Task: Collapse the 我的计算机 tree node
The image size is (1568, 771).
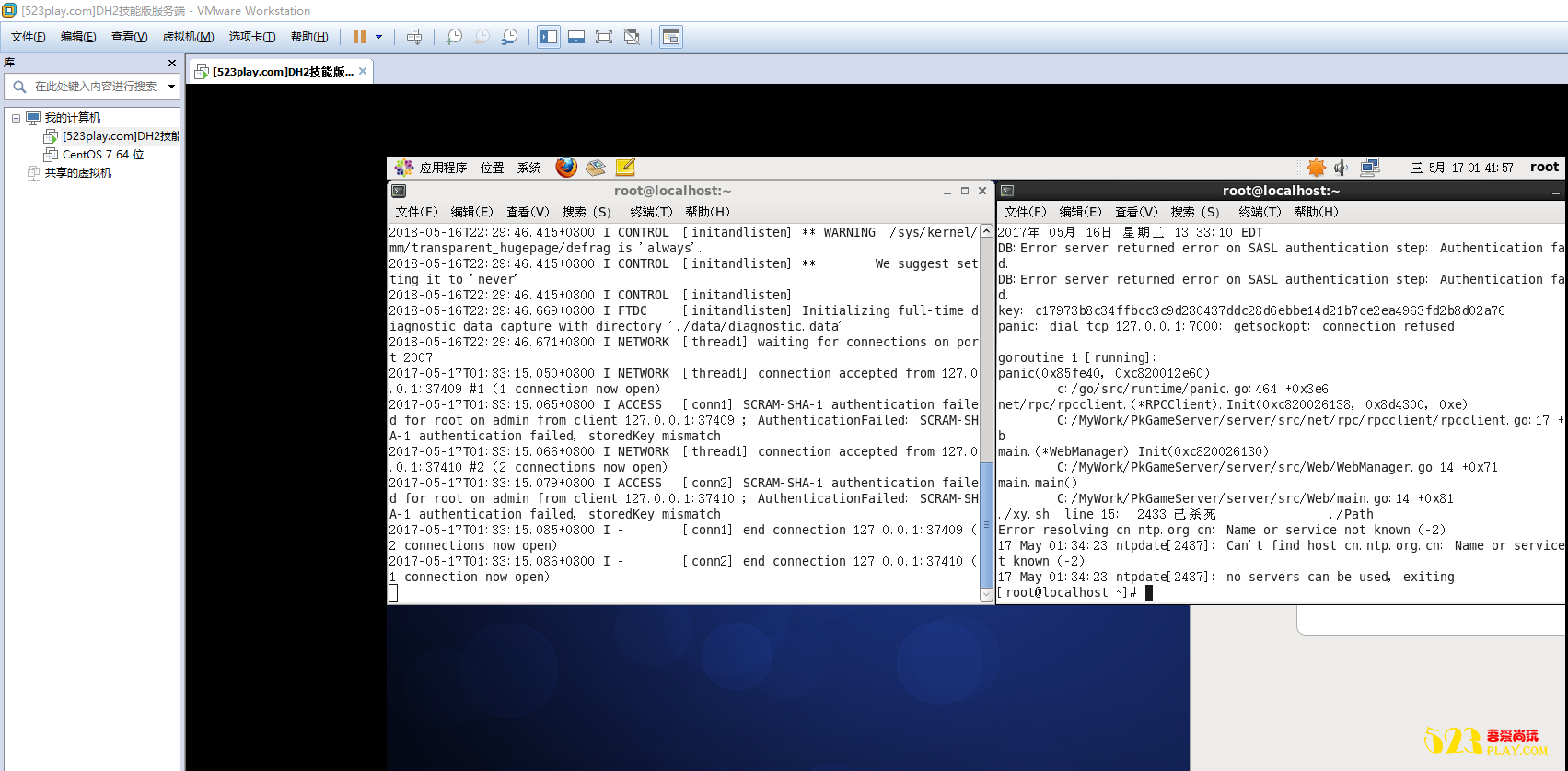Action: tap(16, 118)
